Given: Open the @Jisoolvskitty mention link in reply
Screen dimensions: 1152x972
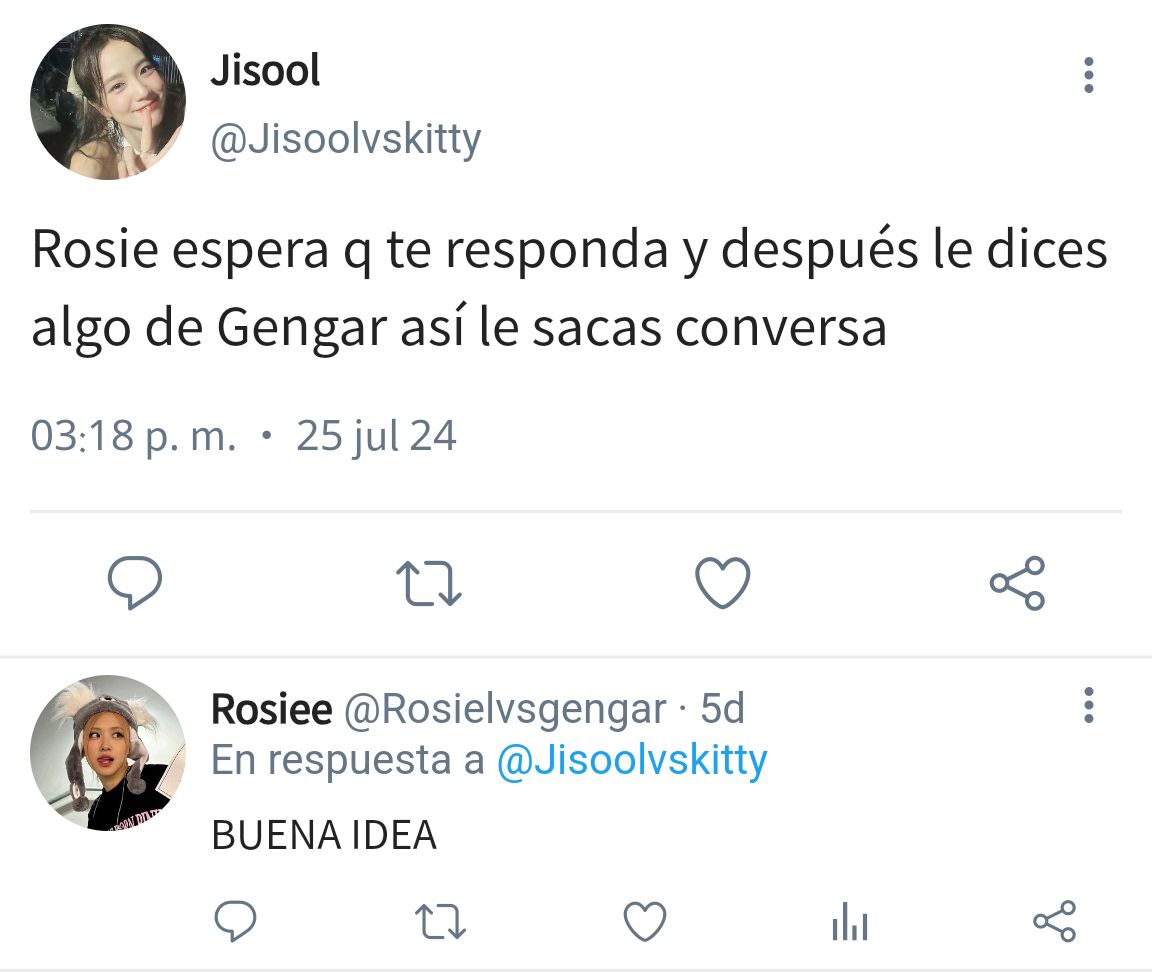Looking at the screenshot, I should 632,760.
